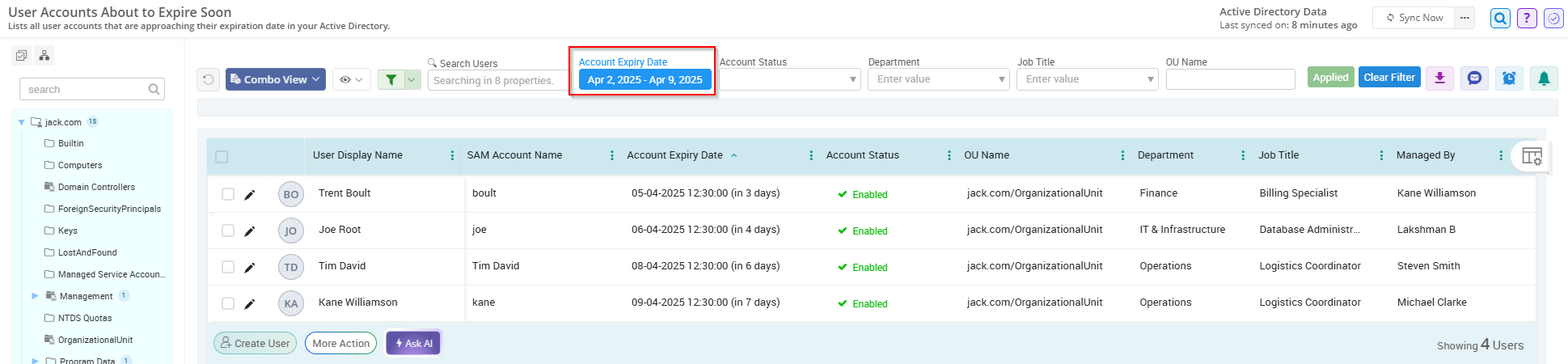Open User Display Name column menu
The height and width of the screenshot is (364, 1568).
pos(452,155)
